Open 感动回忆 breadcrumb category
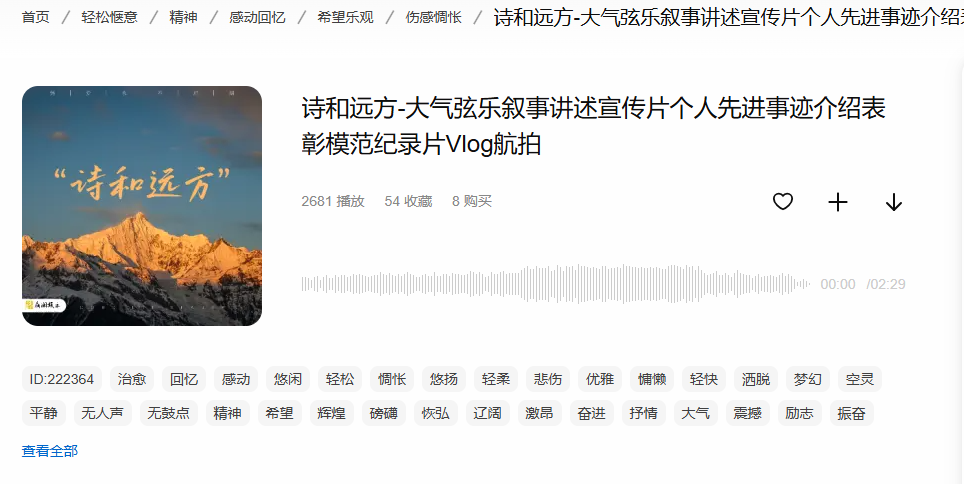Screen dimensions: 964x484 (257, 17)
